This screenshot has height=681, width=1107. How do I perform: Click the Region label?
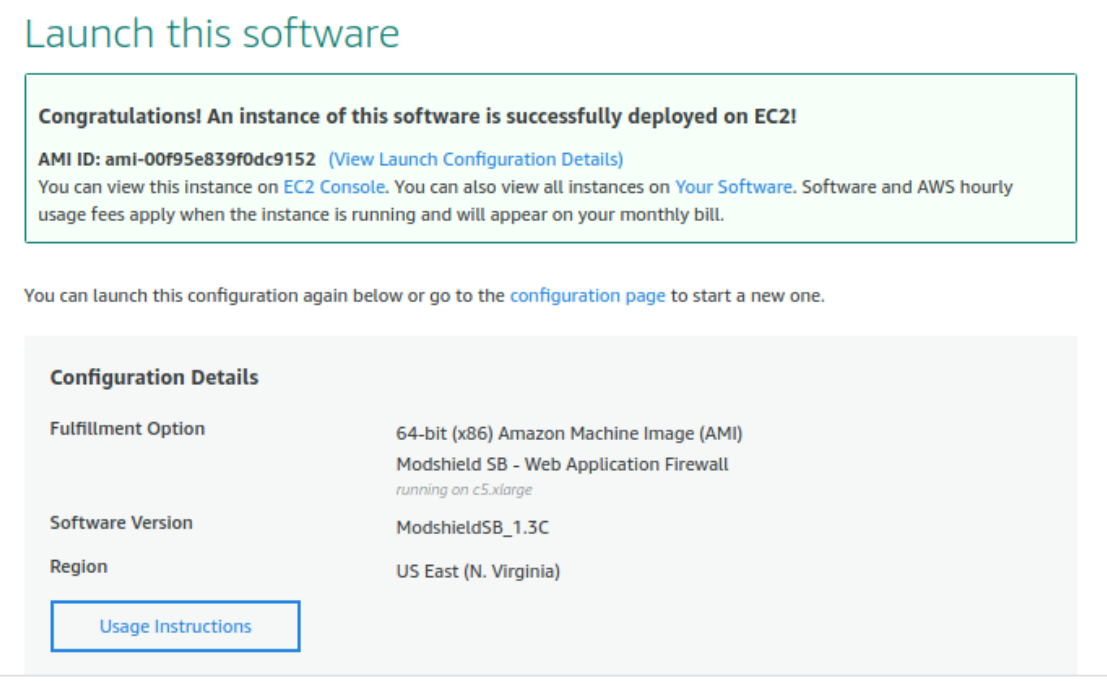[x=78, y=567]
